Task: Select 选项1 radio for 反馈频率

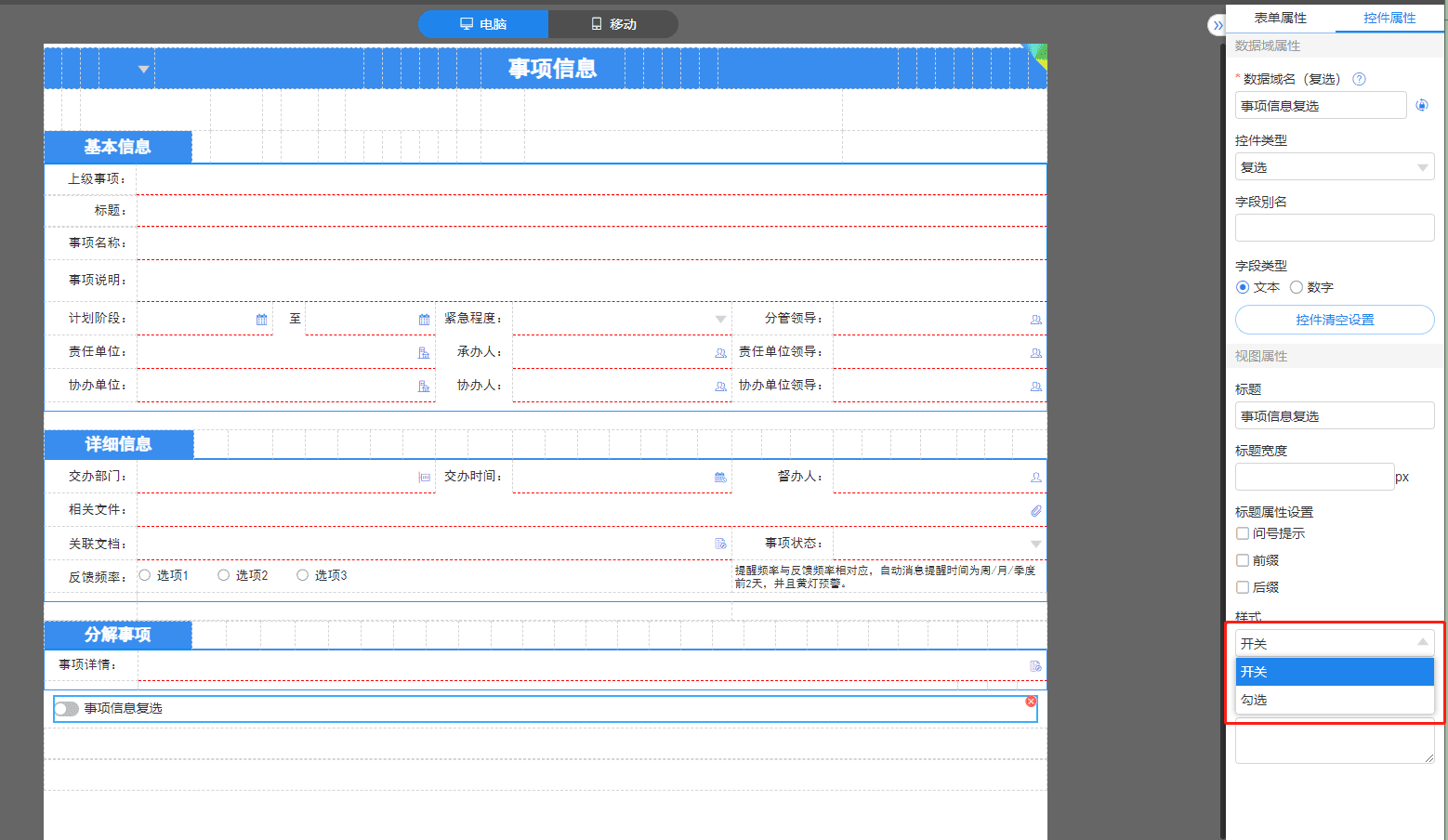Action: [145, 575]
